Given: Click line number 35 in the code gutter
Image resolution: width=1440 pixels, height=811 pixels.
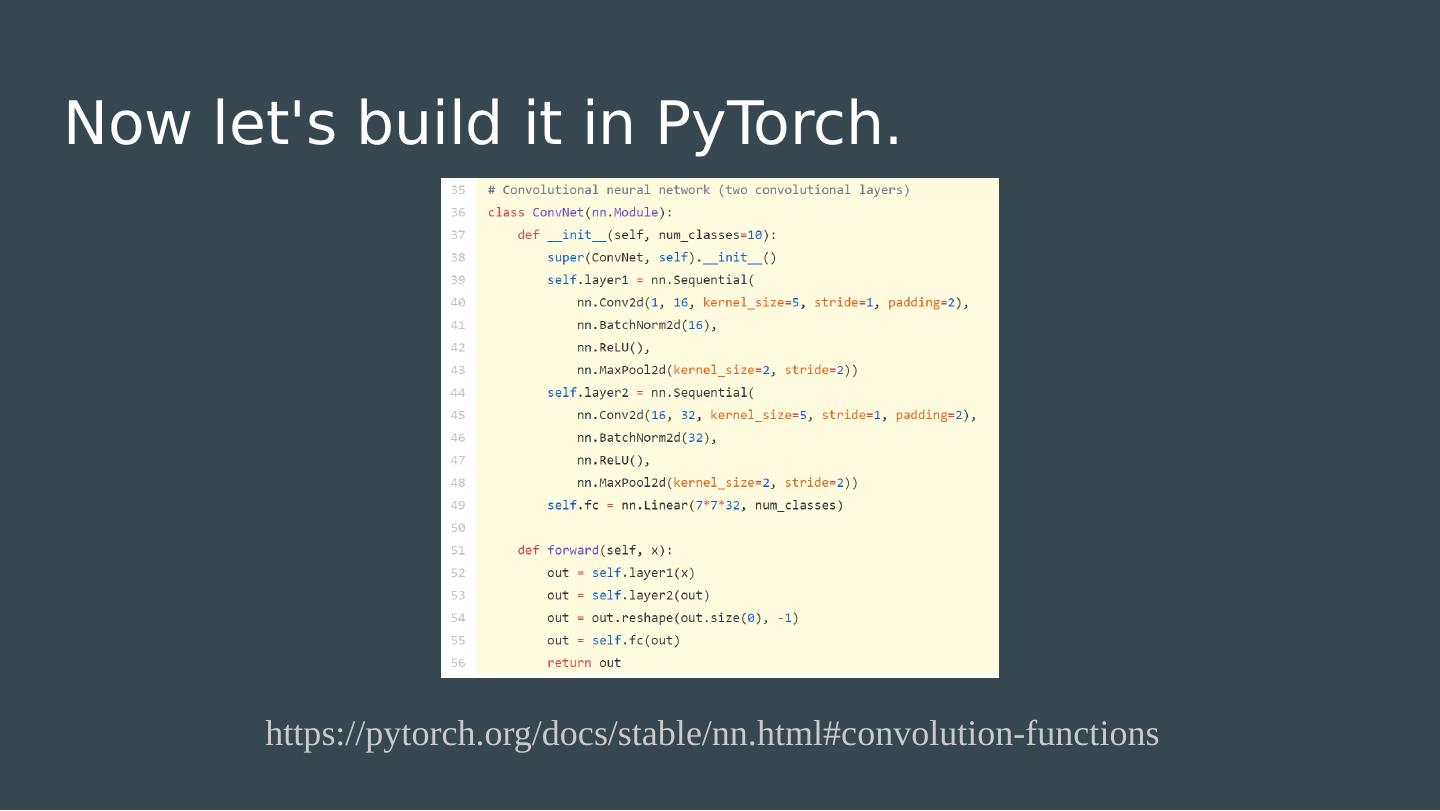Looking at the screenshot, I should point(458,190).
